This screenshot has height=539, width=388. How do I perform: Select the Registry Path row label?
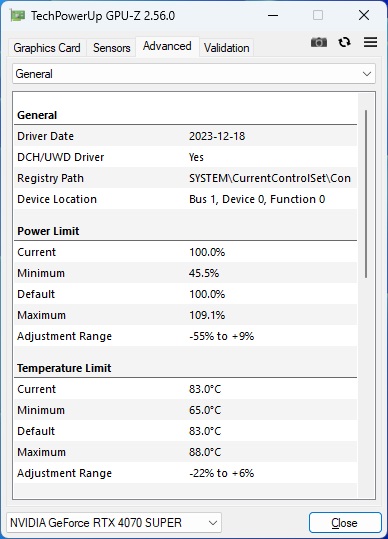pos(51,178)
